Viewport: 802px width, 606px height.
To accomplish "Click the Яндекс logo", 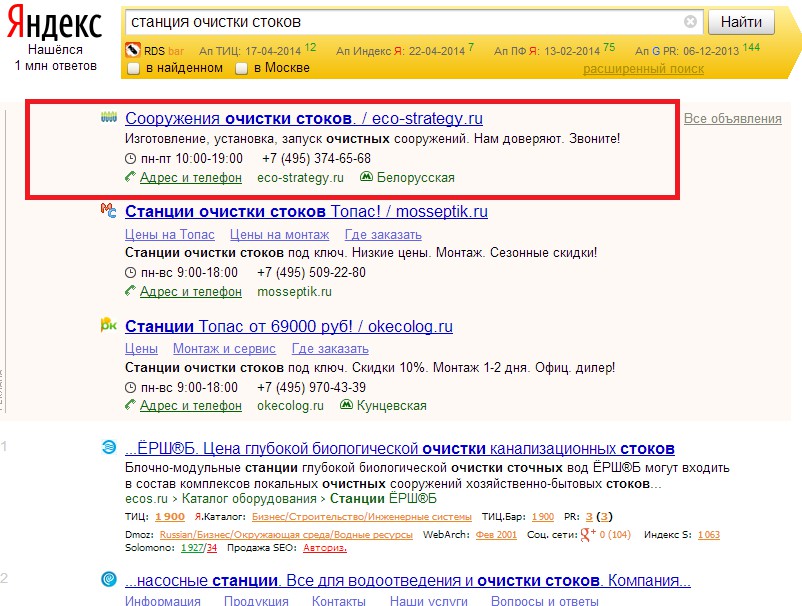I will (x=55, y=23).
